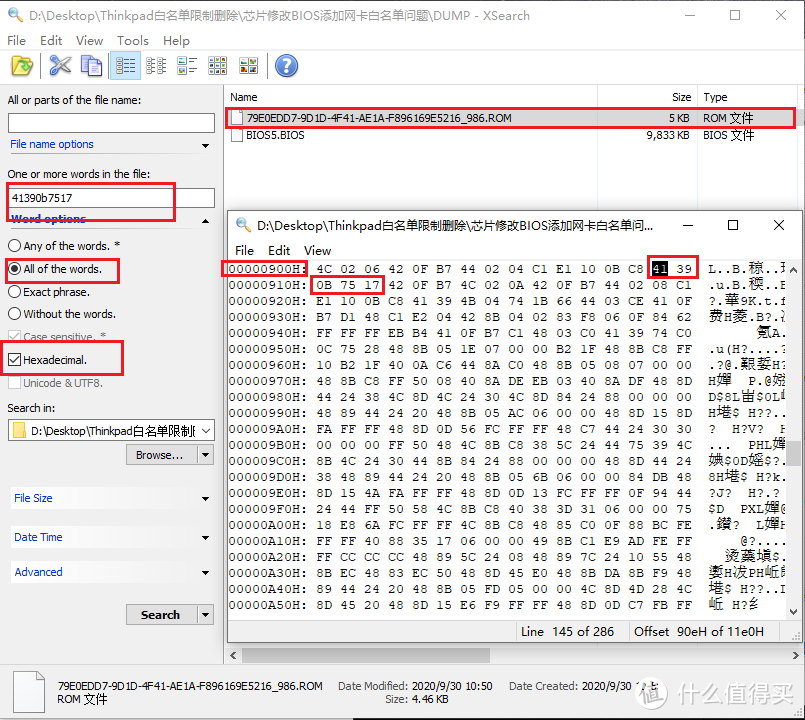
Task: Maximize the hex viewer window
Action: (x=733, y=225)
